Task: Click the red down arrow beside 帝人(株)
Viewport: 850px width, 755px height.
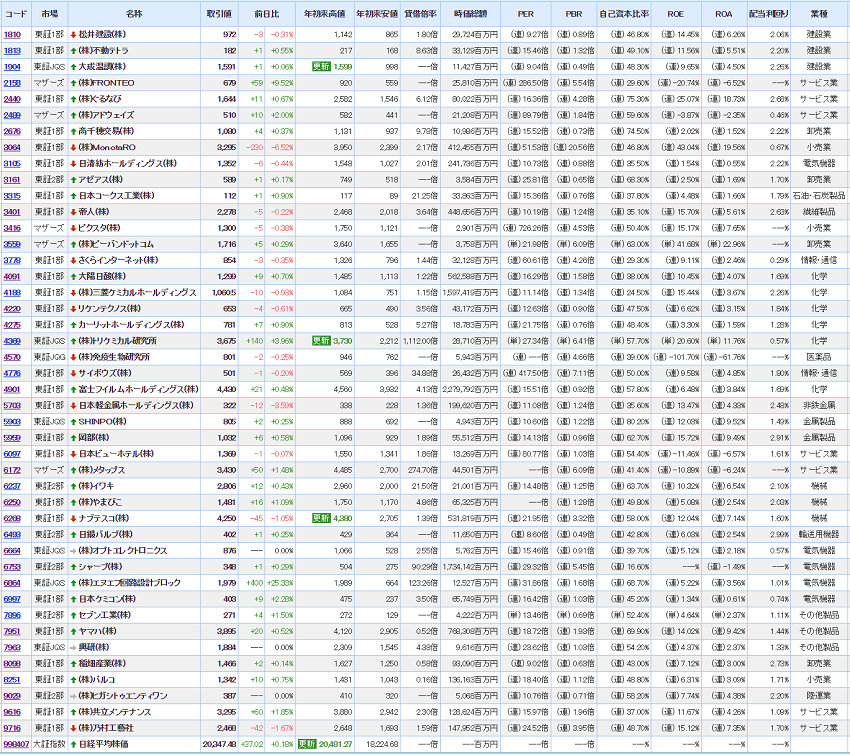Action: 73,212
